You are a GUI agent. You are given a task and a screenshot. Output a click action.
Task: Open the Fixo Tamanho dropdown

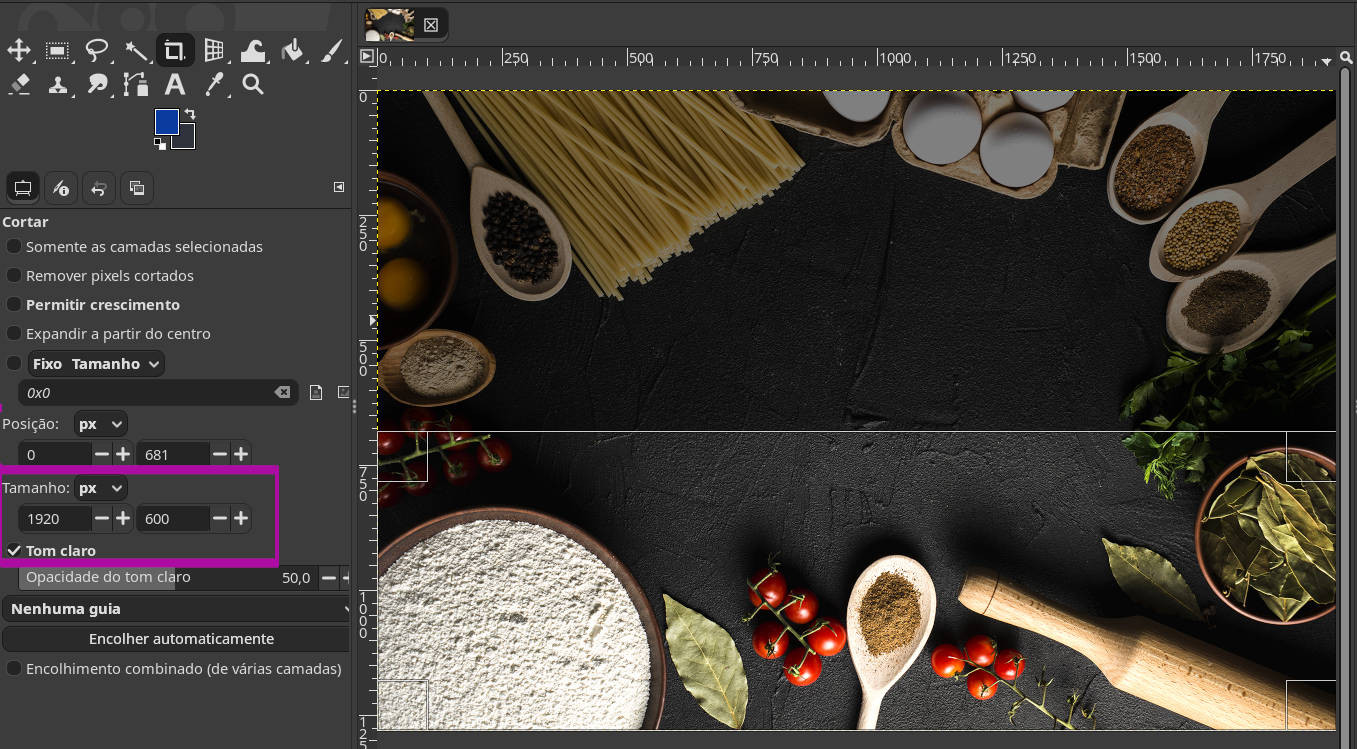[x=96, y=364]
